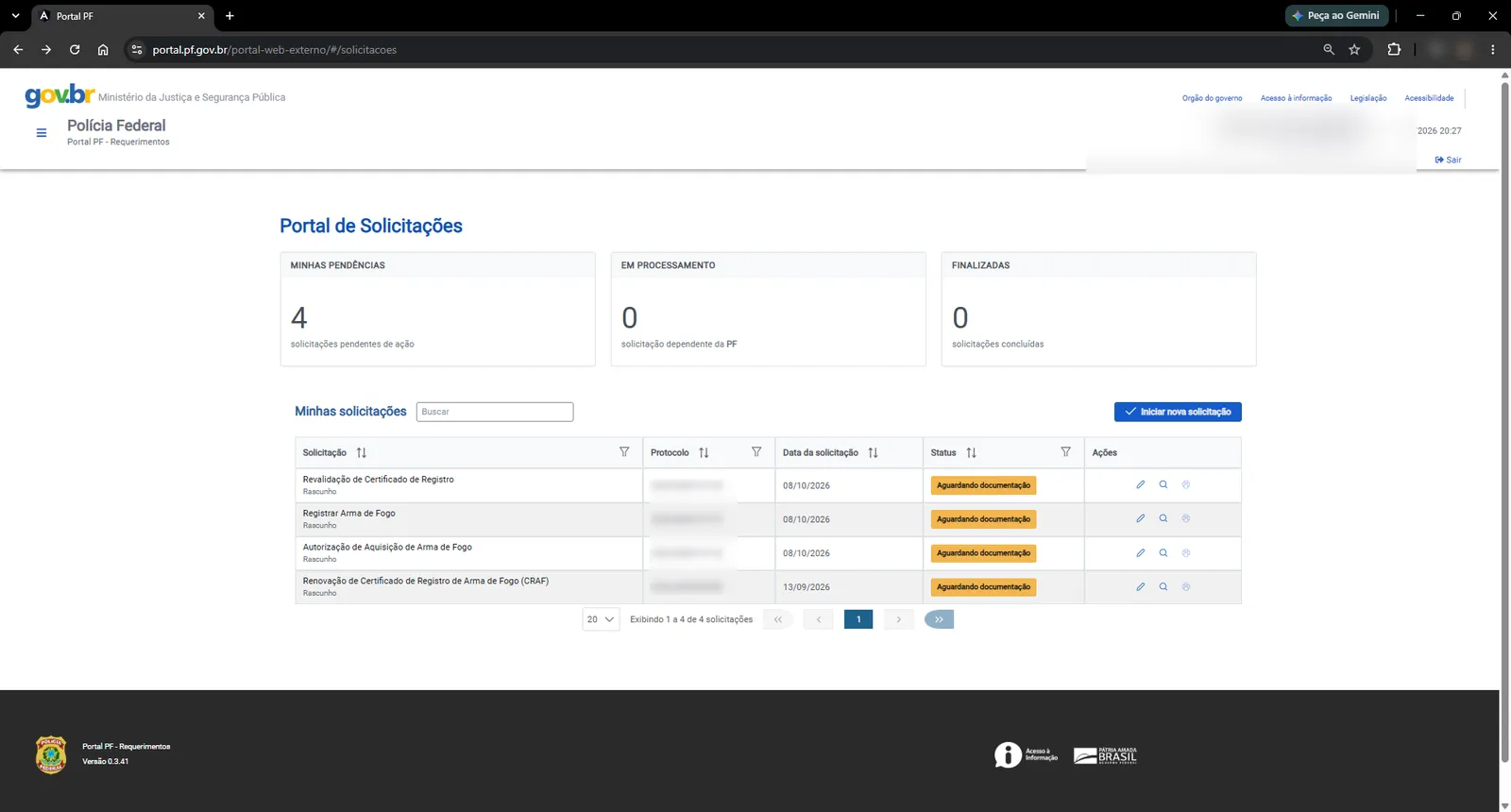Open filter for the Solicitação column
The width and height of the screenshot is (1511, 812).
coord(624,452)
